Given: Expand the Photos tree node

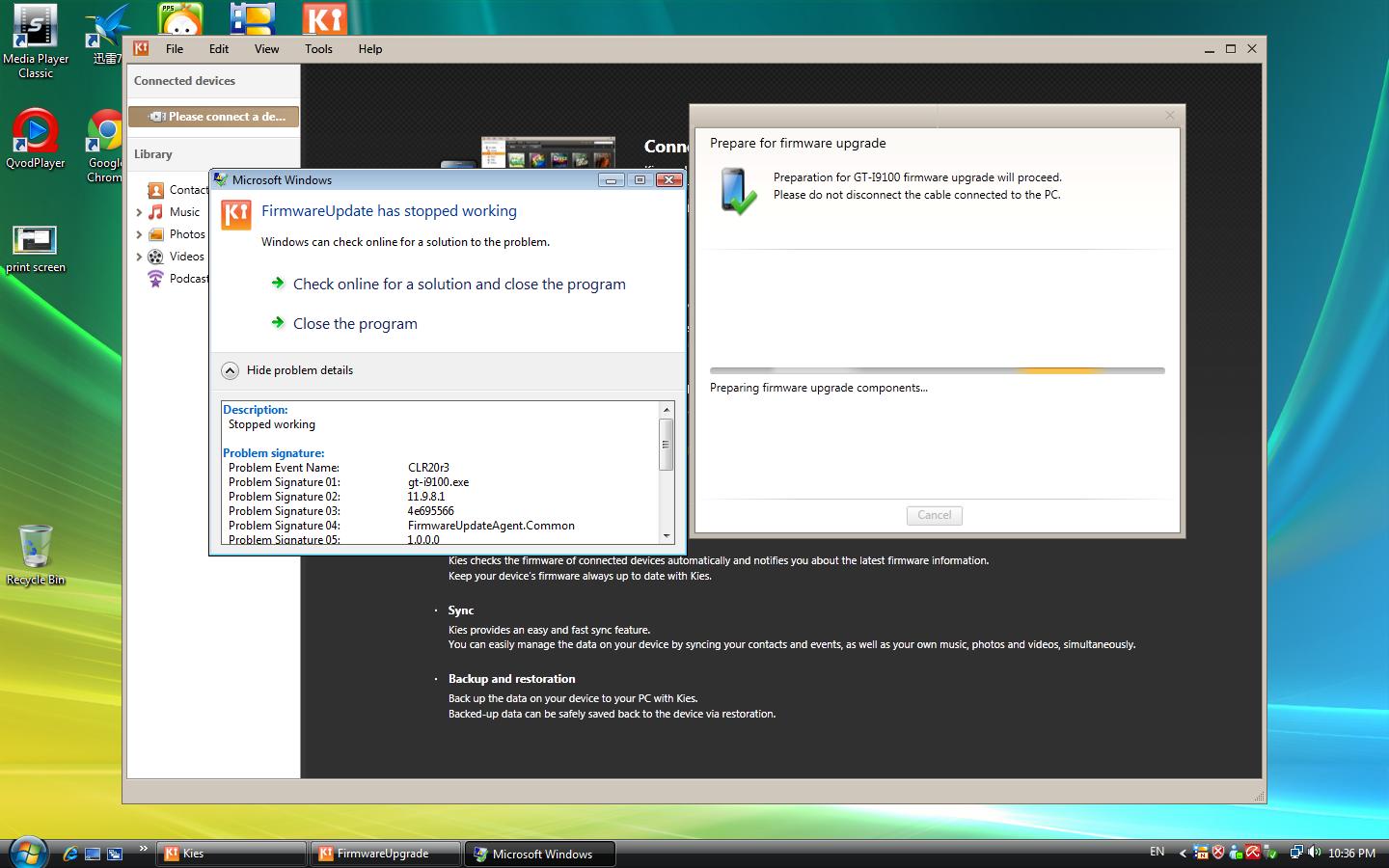Looking at the screenshot, I should [x=139, y=234].
